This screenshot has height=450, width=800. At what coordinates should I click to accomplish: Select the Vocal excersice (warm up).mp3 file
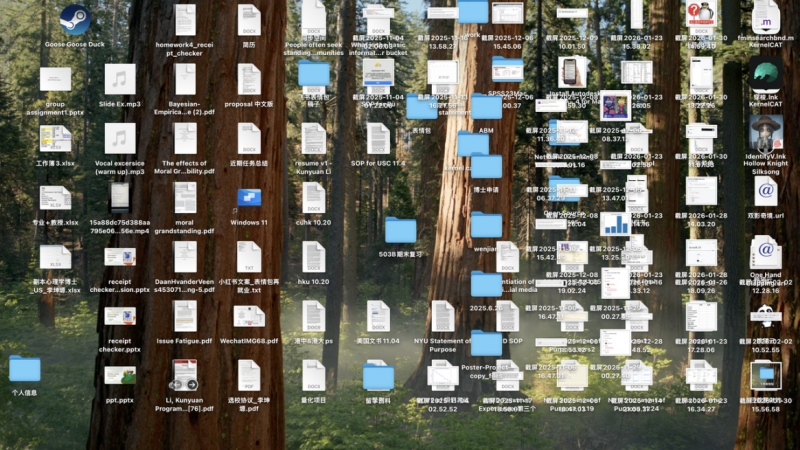[120, 139]
